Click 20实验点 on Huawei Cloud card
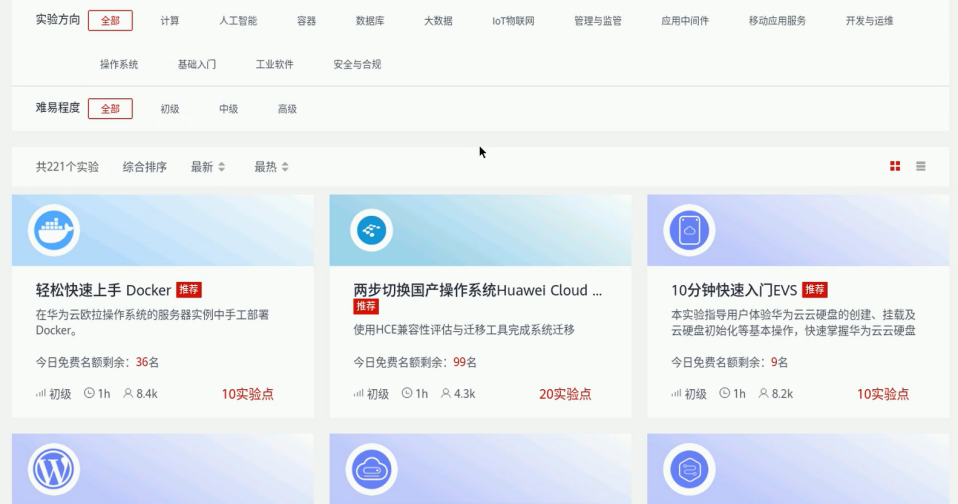The height and width of the screenshot is (504, 958). pos(565,394)
